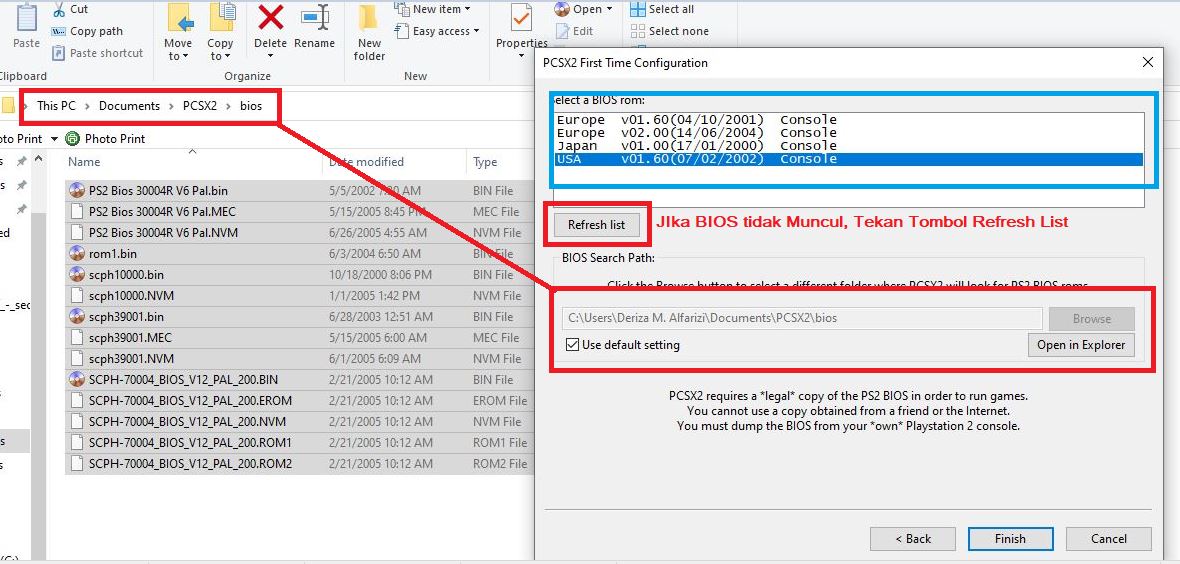Uncheck the Use default setting checkbox
Screen dimensions: 1180x564
point(573,345)
